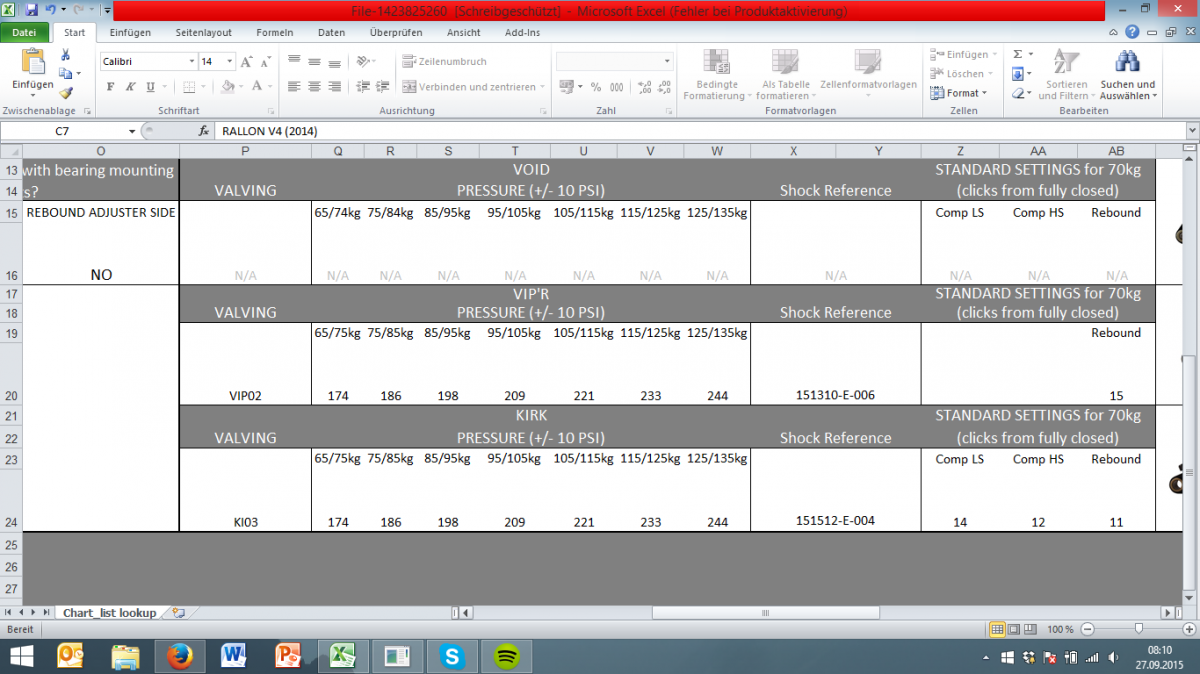Viewport: 1200px width, 674px height.
Task: Apply the 000 thousands separator style
Action: coord(617,87)
